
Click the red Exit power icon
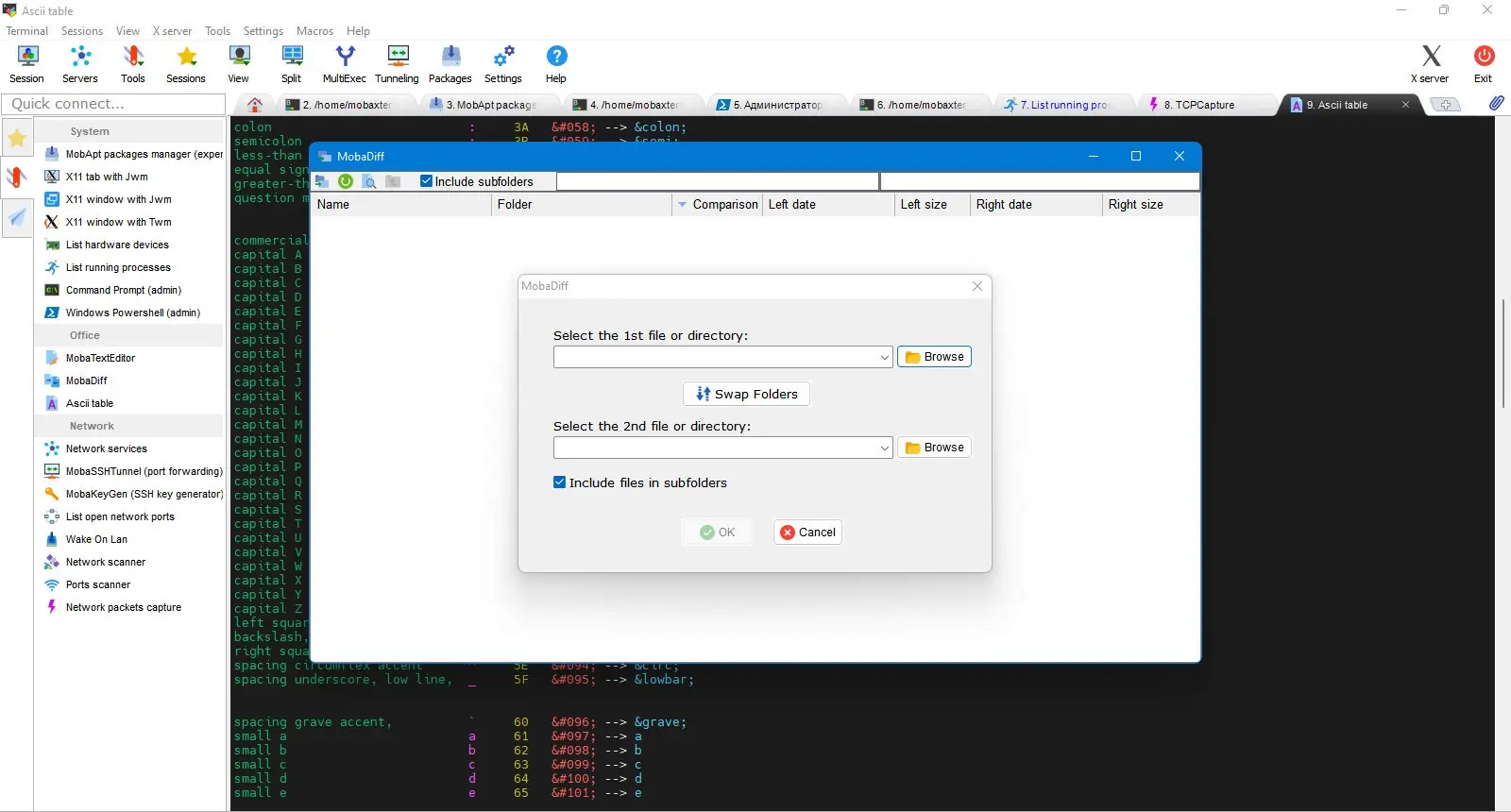coord(1484,64)
